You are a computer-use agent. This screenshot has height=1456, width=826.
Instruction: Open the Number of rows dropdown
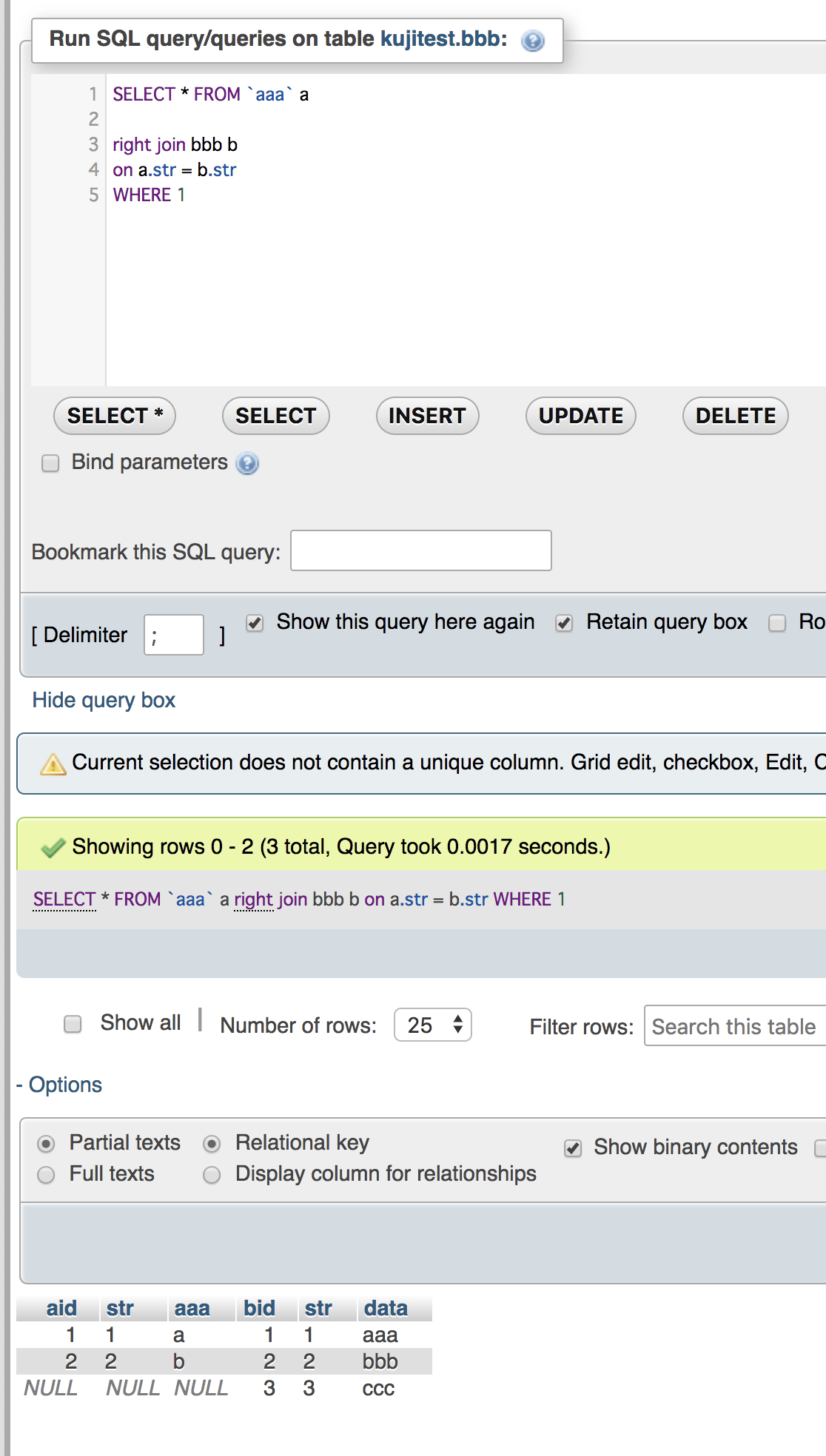pyautogui.click(x=433, y=1025)
